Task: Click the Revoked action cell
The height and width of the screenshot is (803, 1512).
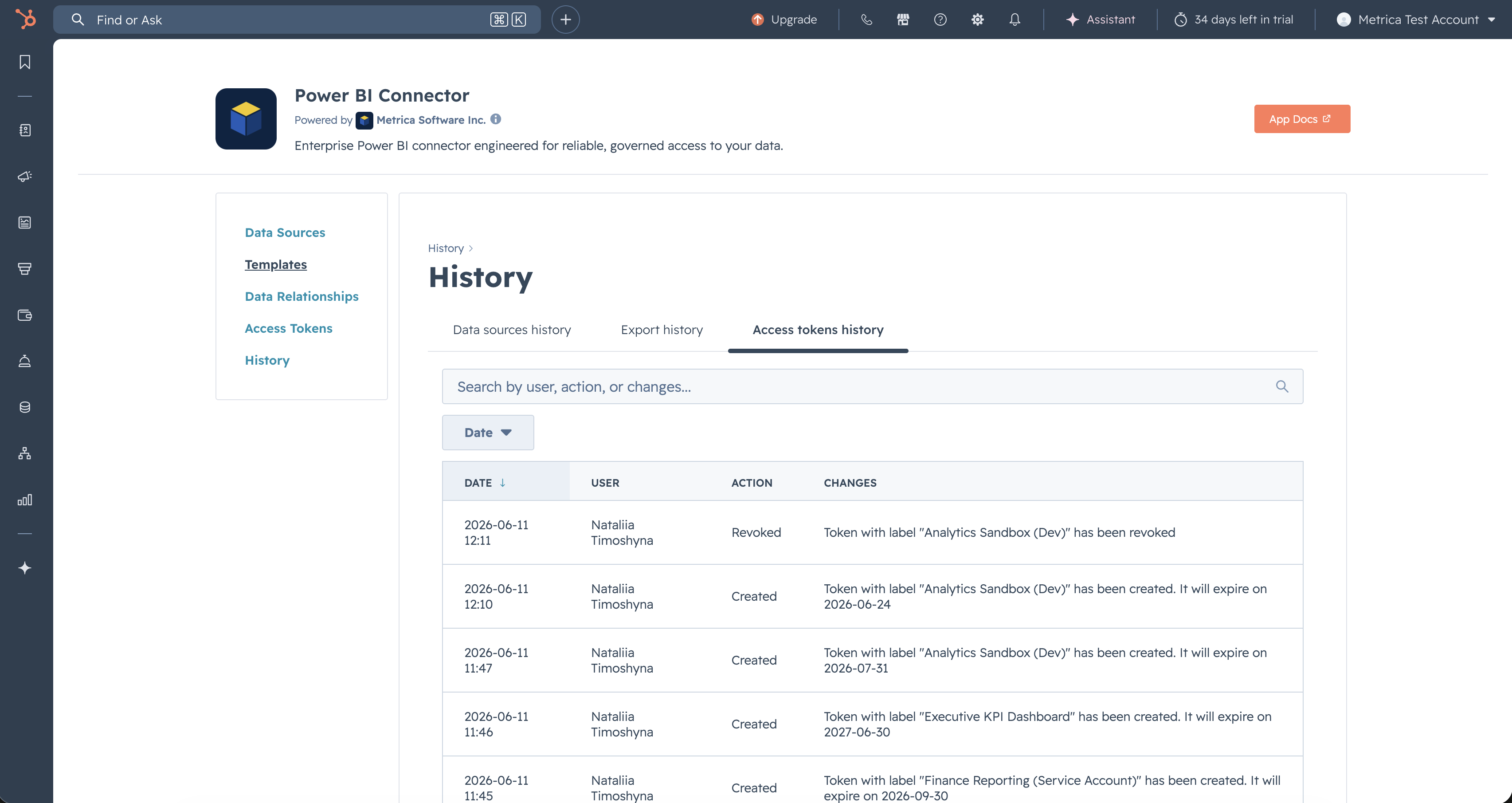Action: tap(756, 533)
